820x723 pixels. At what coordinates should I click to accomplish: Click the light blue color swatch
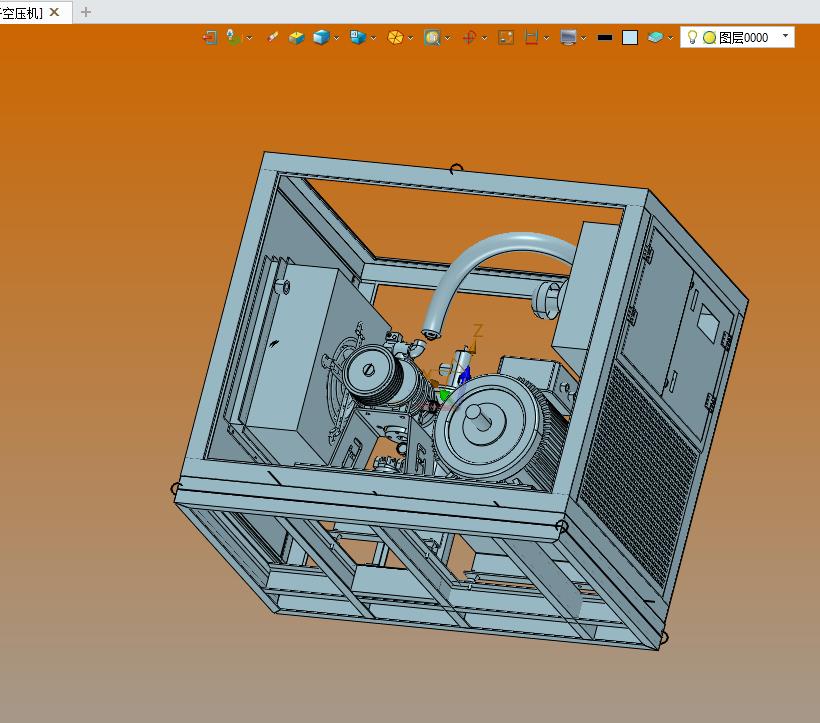[630, 37]
